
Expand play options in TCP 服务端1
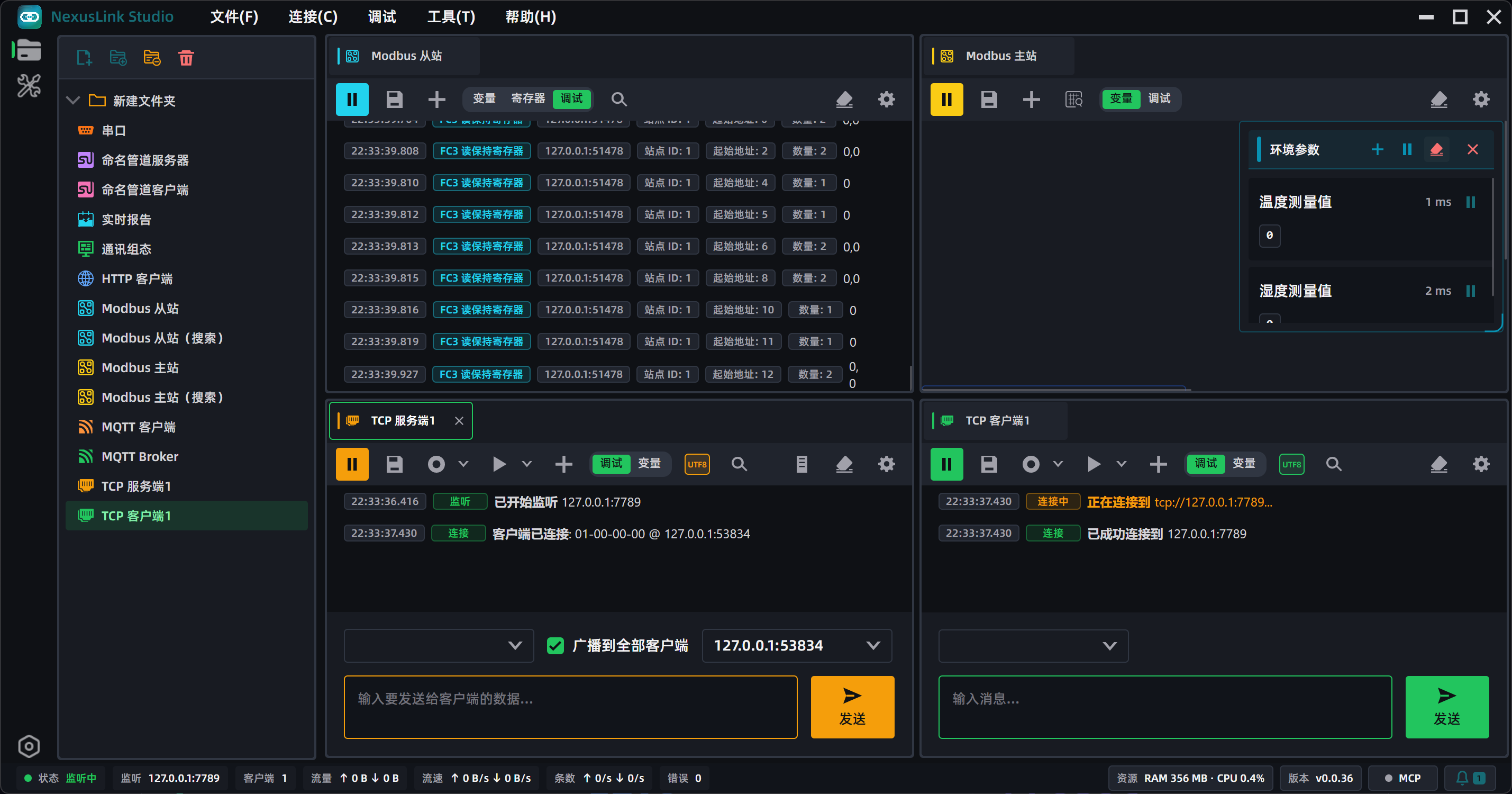526,464
